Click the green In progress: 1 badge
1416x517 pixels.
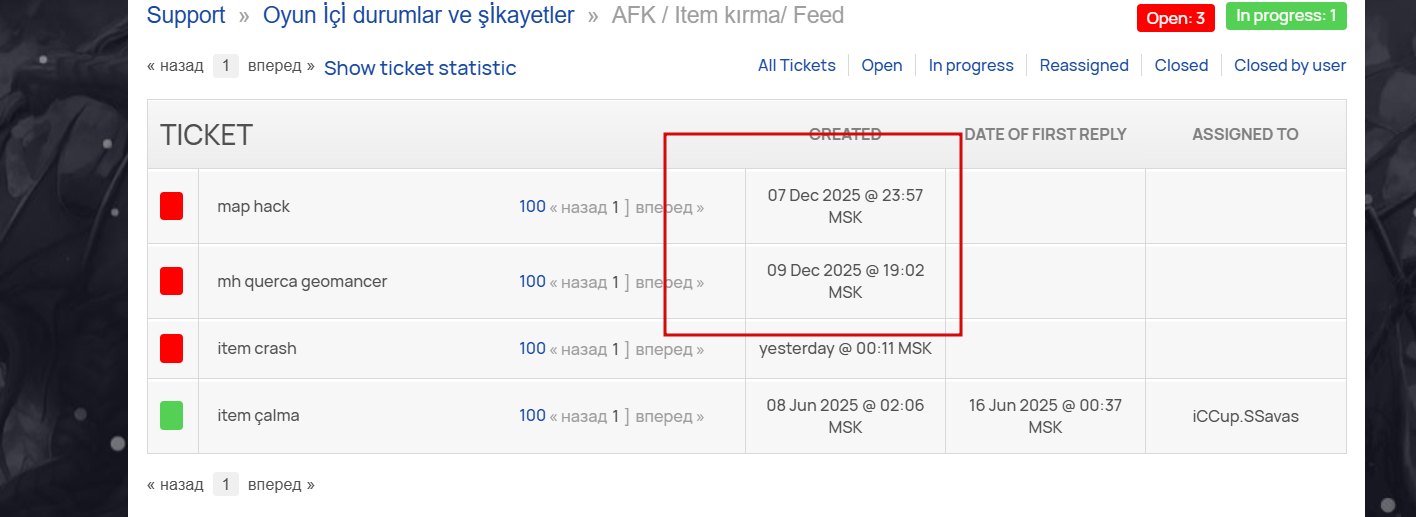coord(1285,16)
